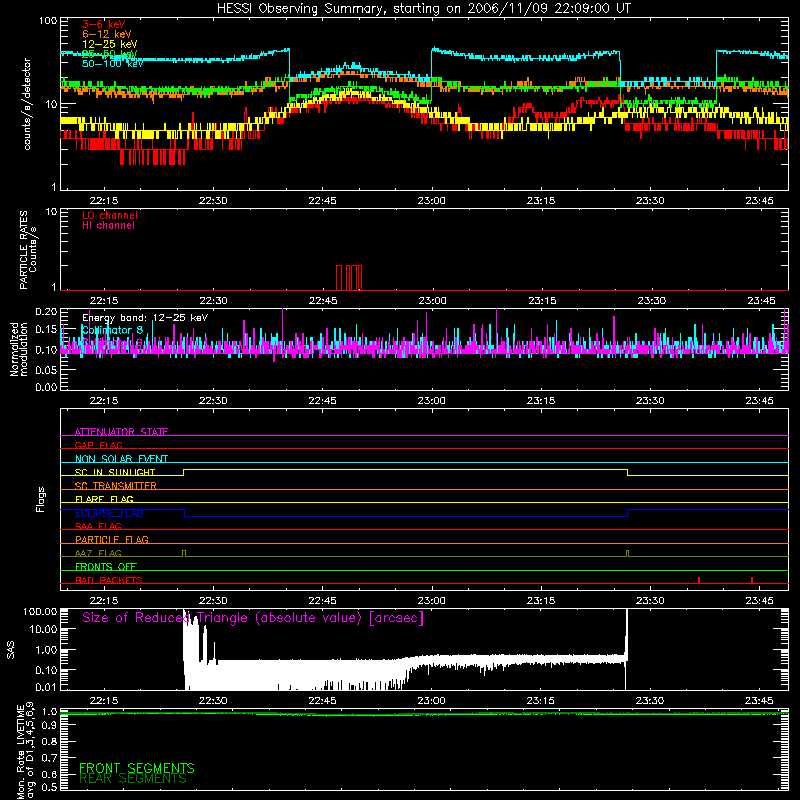
Task: Click '22:15' under the Flags panel
Action: [104, 601]
